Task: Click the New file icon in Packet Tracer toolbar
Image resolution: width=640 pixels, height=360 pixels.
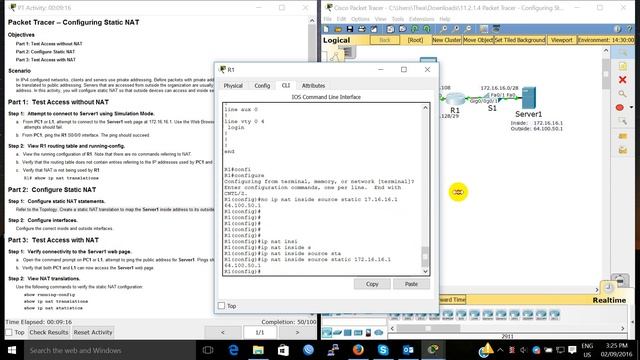Action: tap(326, 29)
